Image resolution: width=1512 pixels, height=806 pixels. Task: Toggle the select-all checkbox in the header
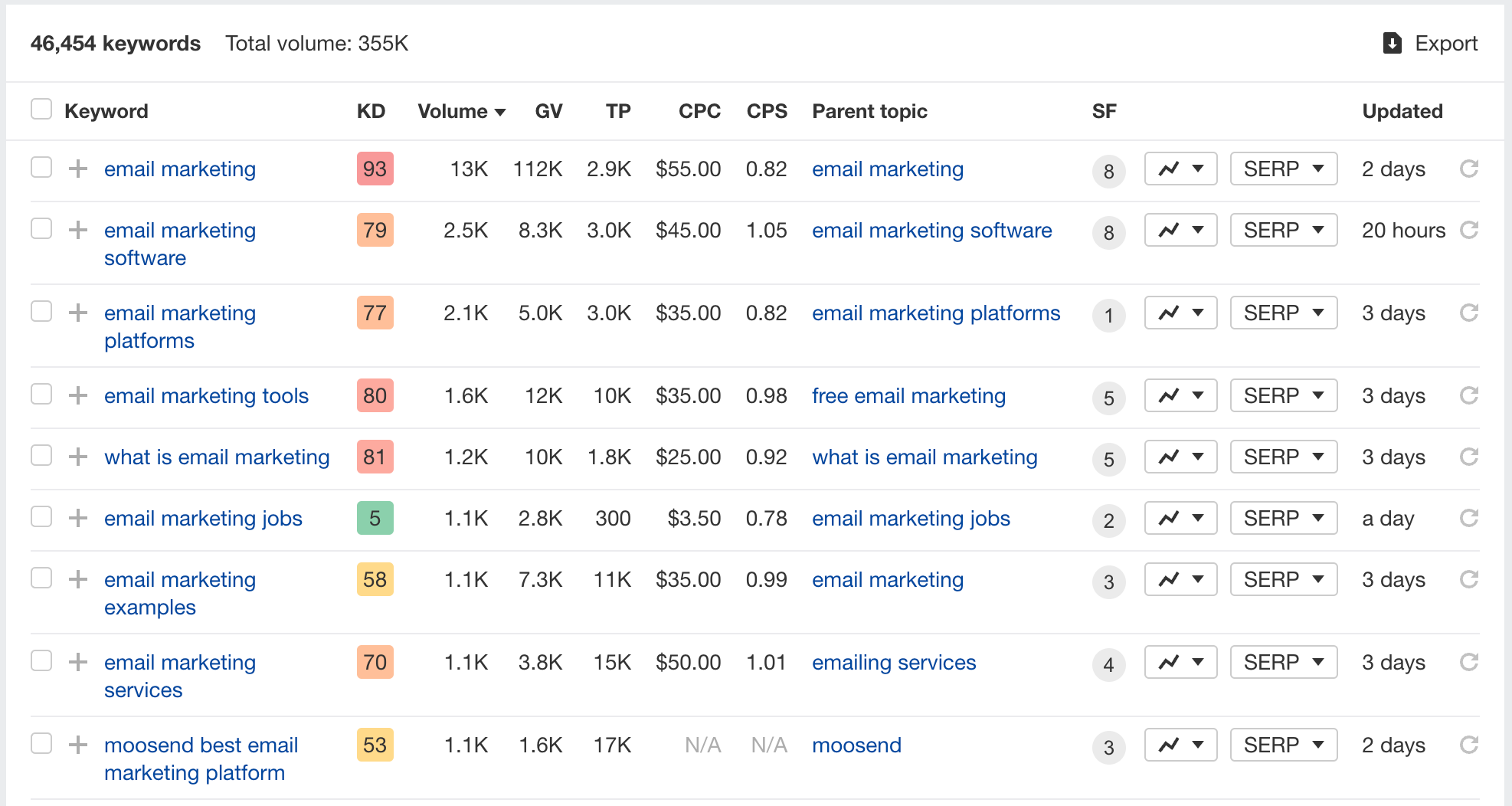41,109
